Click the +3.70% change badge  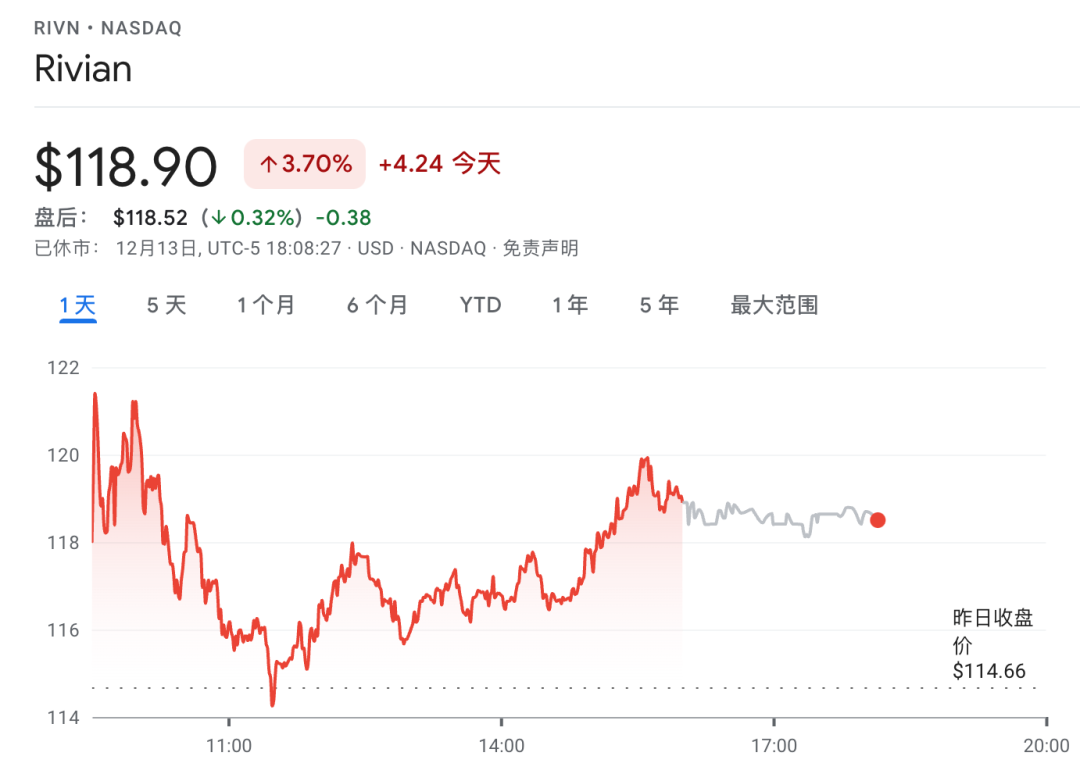(x=305, y=165)
